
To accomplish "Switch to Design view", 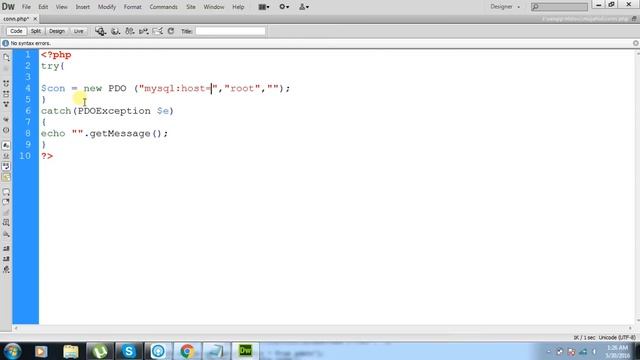I will pyautogui.click(x=57, y=31).
